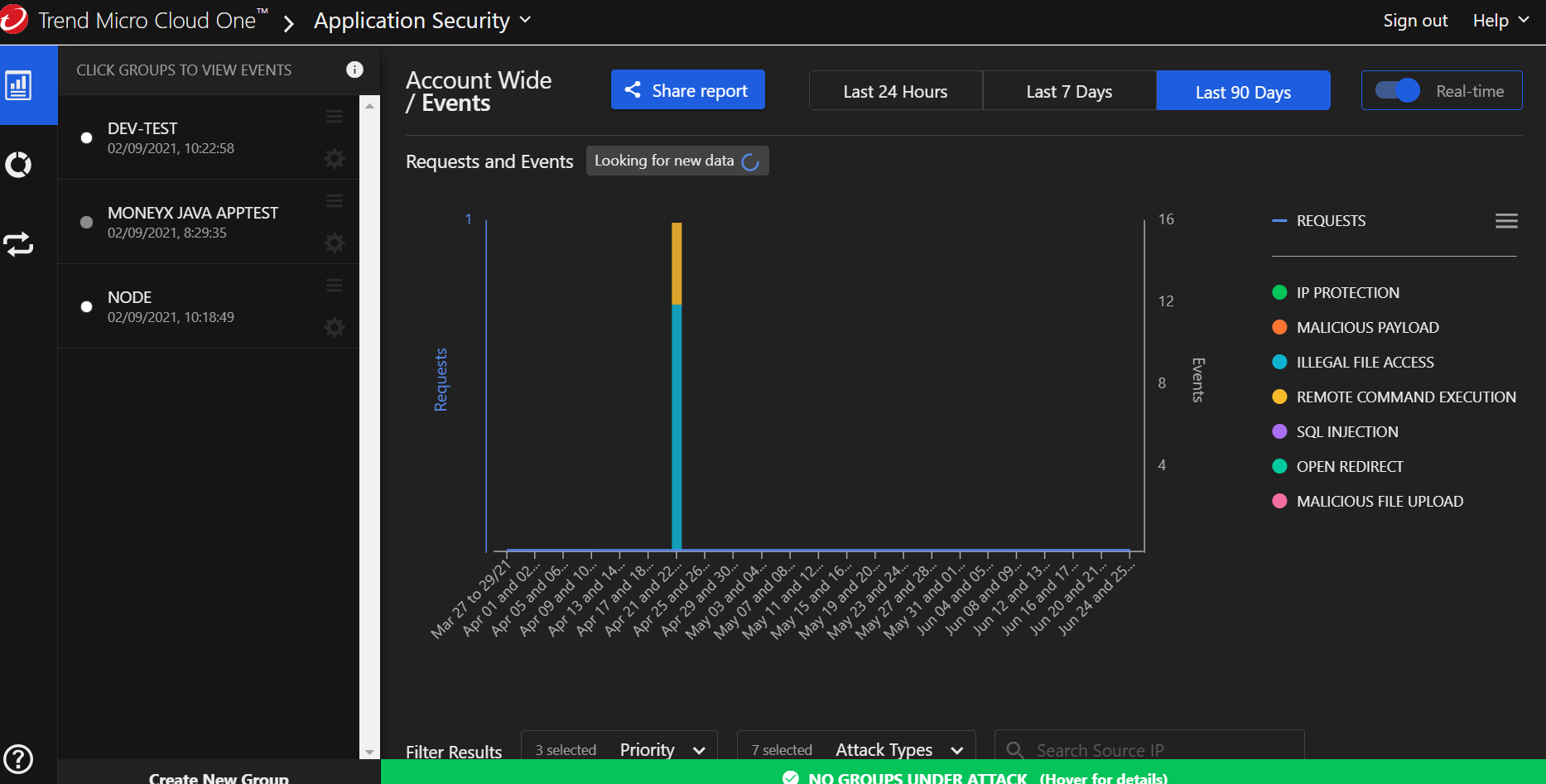This screenshot has width=1546, height=784.
Task: Click the breadcrumb chevron after Cloud One
Action: click(288, 23)
